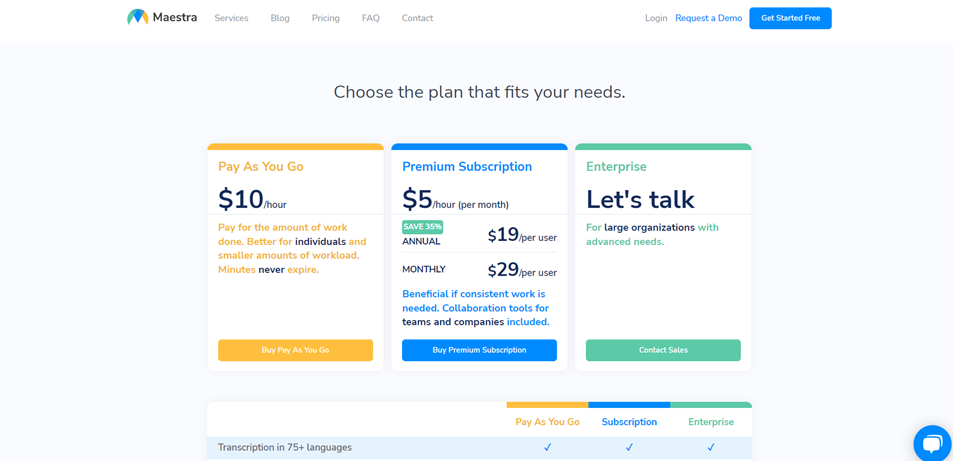The width and height of the screenshot is (953, 461).
Task: Click the Subscription transcription checkmark
Action: pyautogui.click(x=629, y=447)
